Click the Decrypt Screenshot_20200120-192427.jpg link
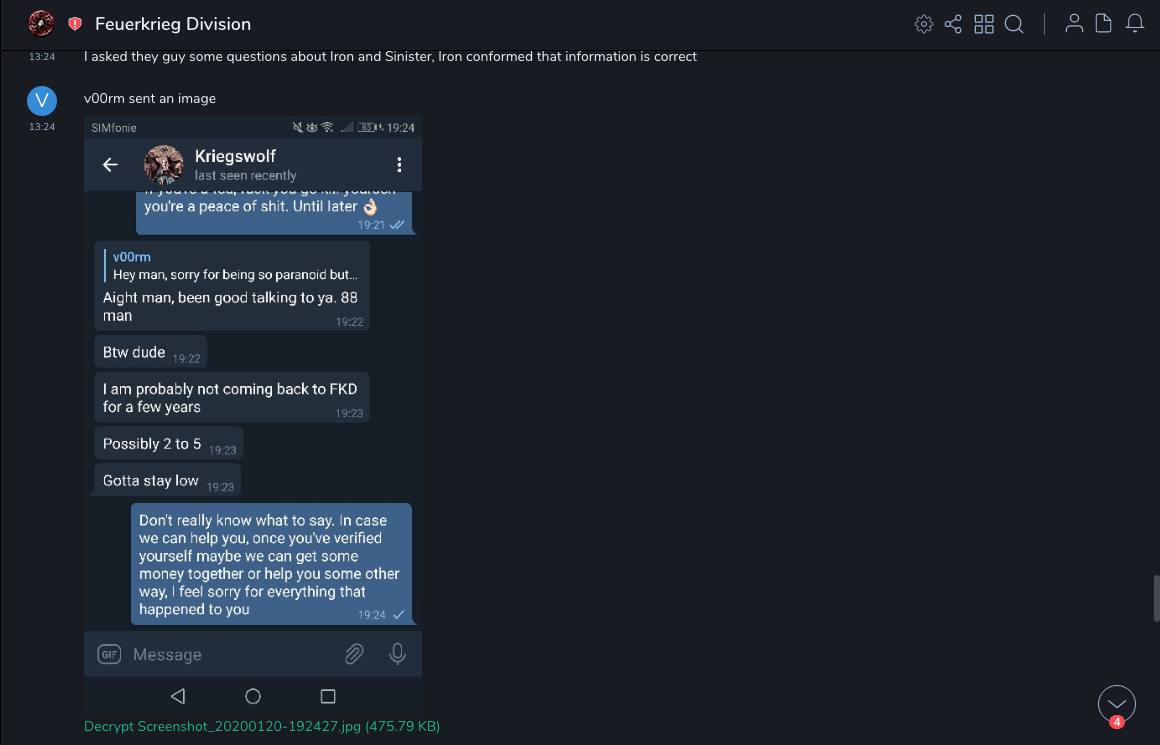 point(262,726)
